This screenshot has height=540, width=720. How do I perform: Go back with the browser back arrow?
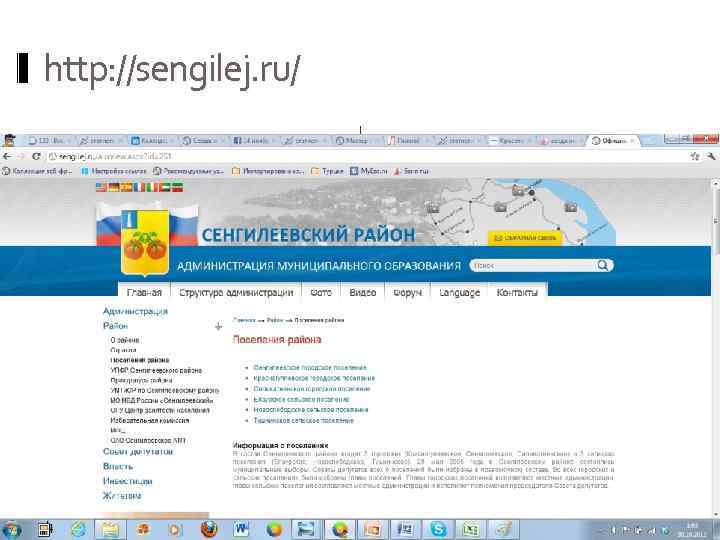point(7,157)
